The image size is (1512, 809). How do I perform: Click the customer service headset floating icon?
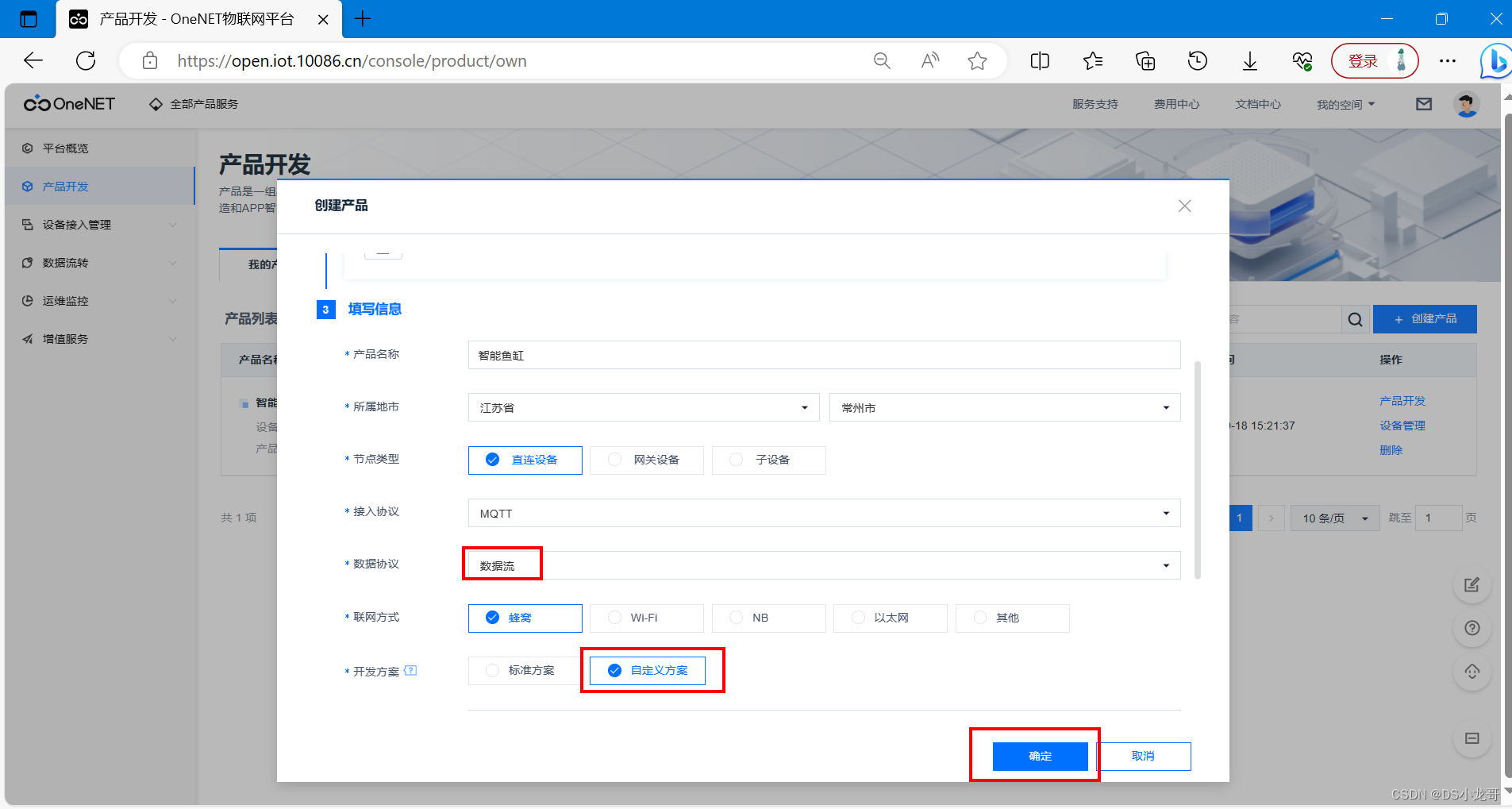pyautogui.click(x=1472, y=672)
